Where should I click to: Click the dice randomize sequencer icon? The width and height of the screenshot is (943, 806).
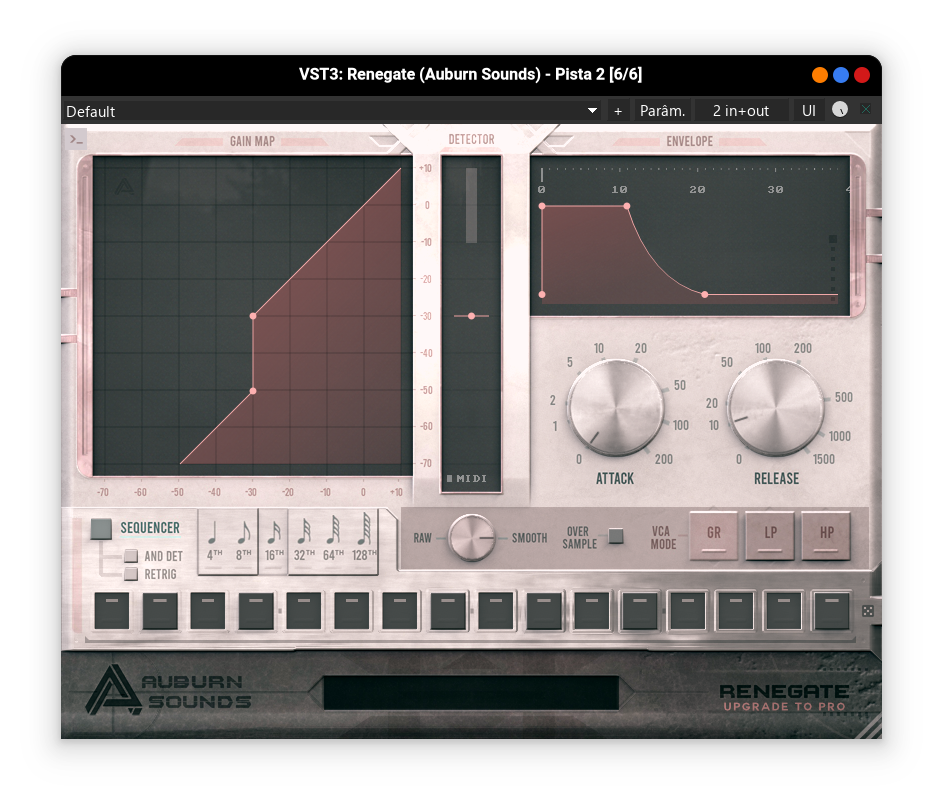[867, 611]
